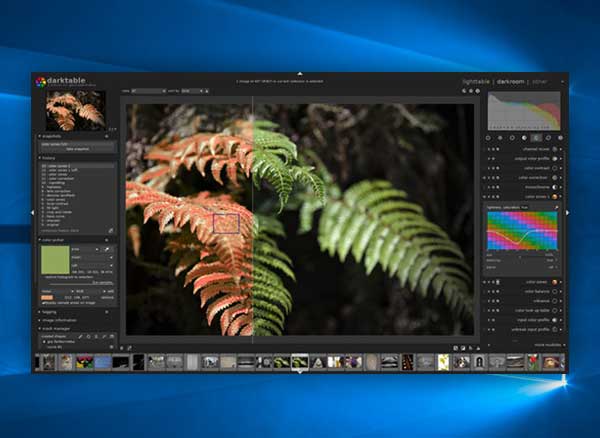Select the darkroom view tab
The image size is (600, 438).
(511, 81)
